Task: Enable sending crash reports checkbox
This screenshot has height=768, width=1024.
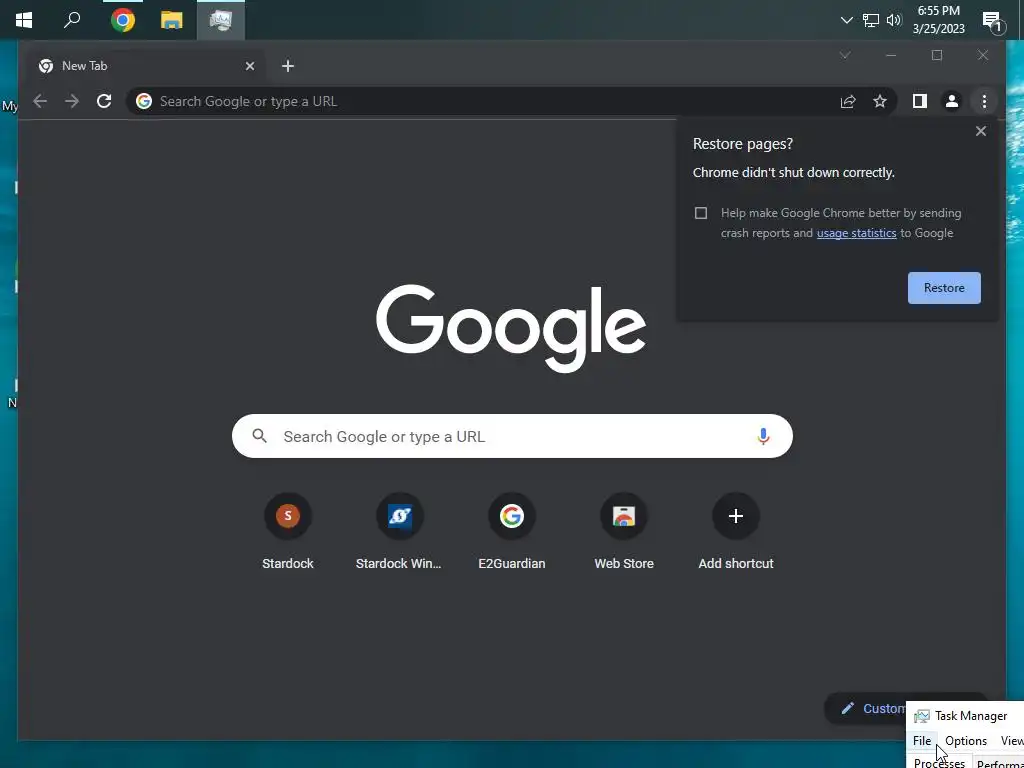Action: pyautogui.click(x=701, y=213)
